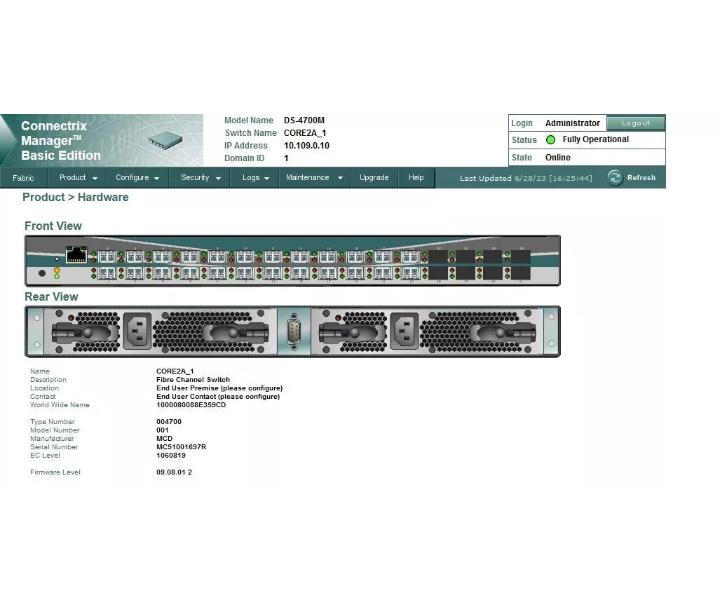
Task: Open the Configure dropdown menu
Action: coord(137,178)
